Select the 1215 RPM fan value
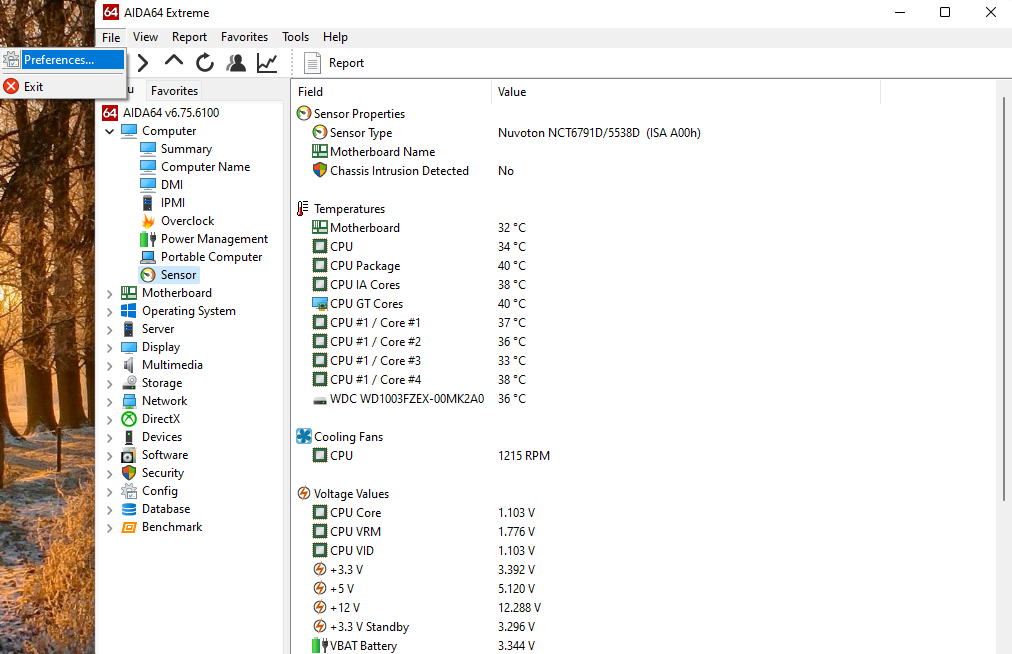The height and width of the screenshot is (654, 1012). [523, 456]
